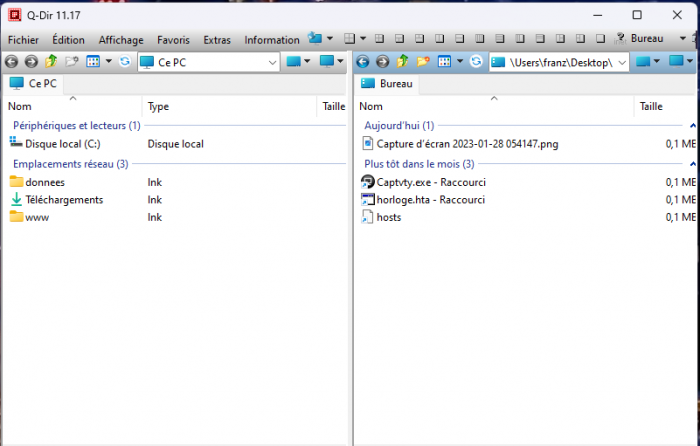Sort the left pane by Type column
This screenshot has height=446, width=700.
click(x=158, y=106)
